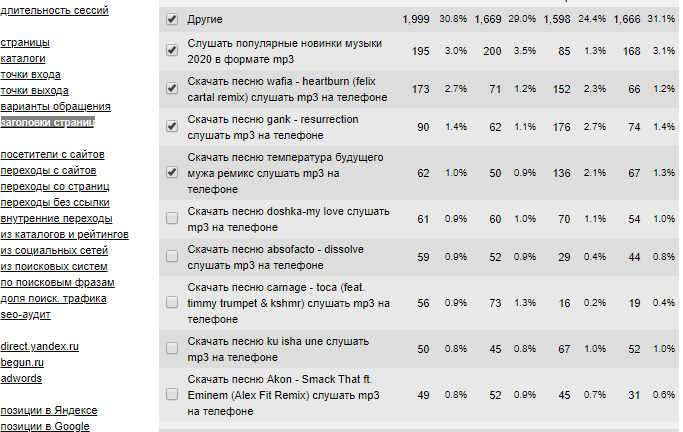Uncheck the gank - resurrection row checkbox
The width and height of the screenshot is (683, 432).
(x=172, y=126)
